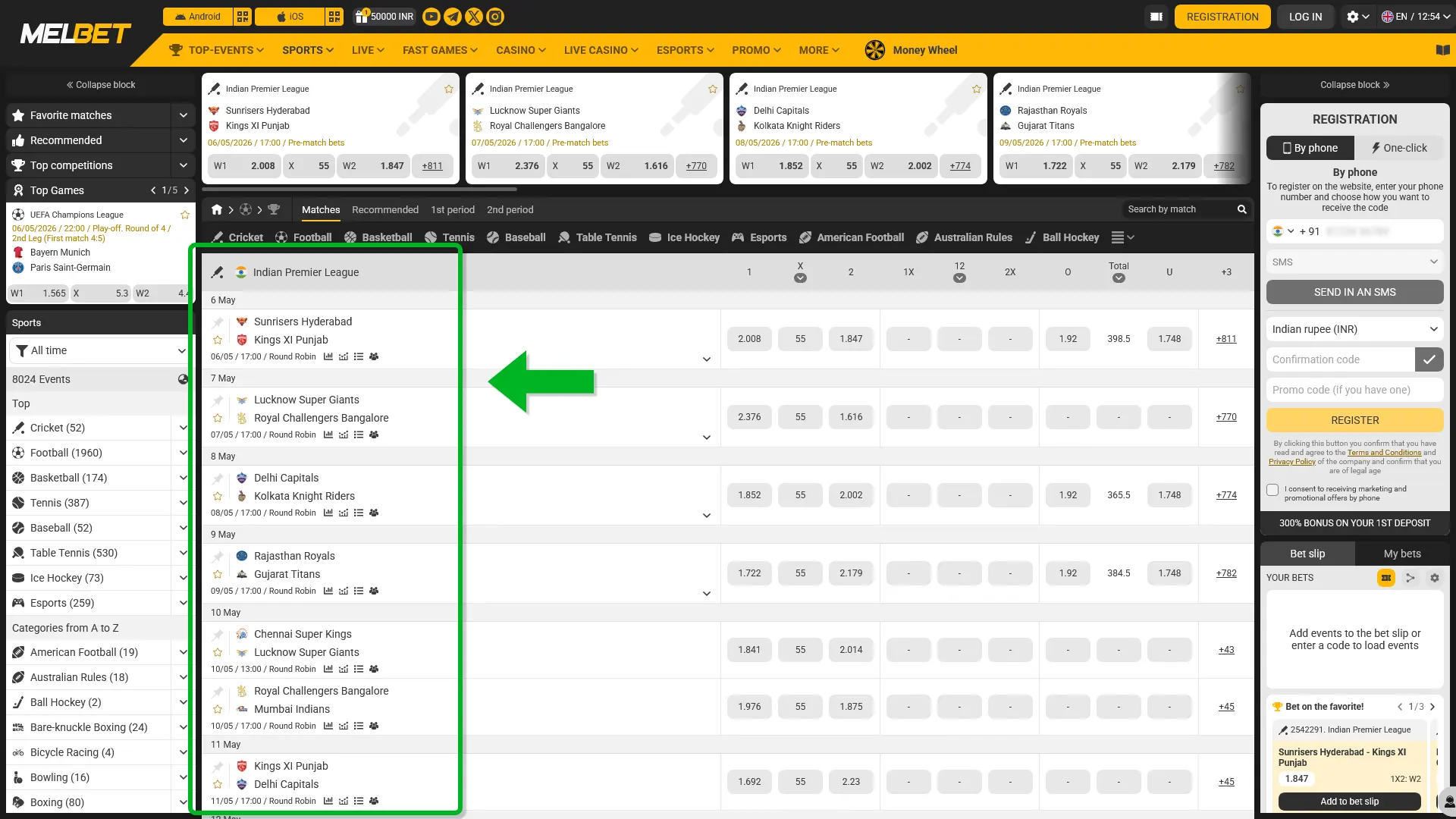Open bet slip settings gear
This screenshot has height=819, width=1456.
(1434, 578)
